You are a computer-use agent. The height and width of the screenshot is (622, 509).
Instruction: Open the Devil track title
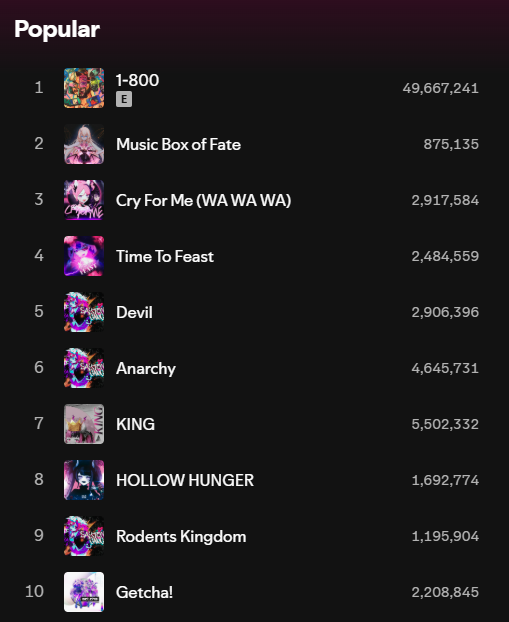click(134, 312)
